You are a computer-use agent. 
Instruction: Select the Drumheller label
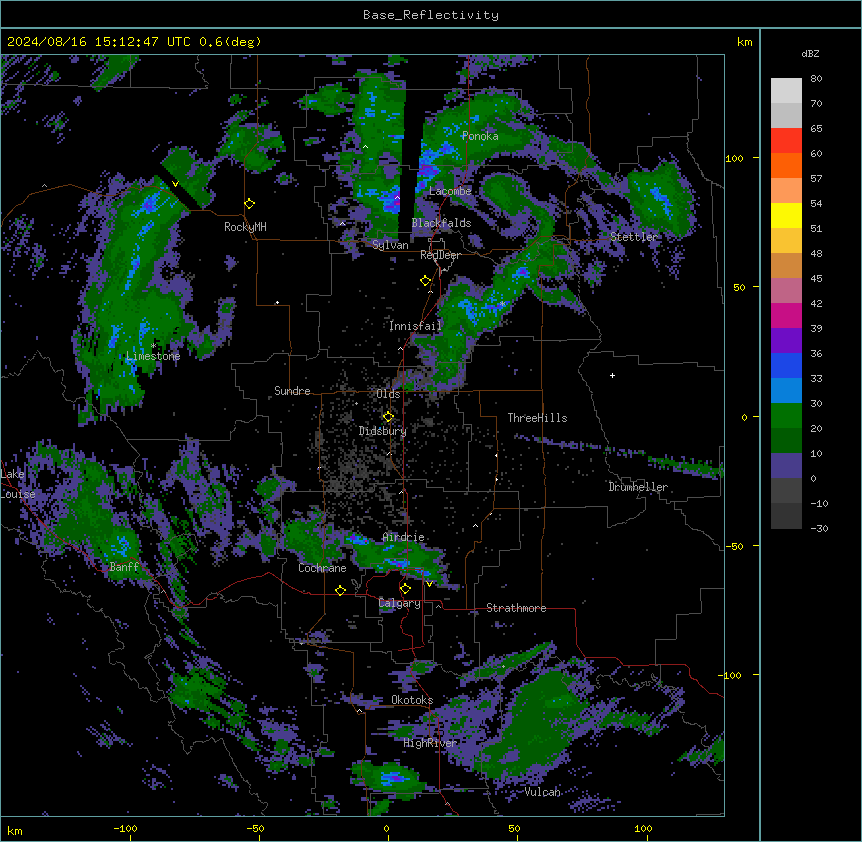pyautogui.click(x=638, y=487)
